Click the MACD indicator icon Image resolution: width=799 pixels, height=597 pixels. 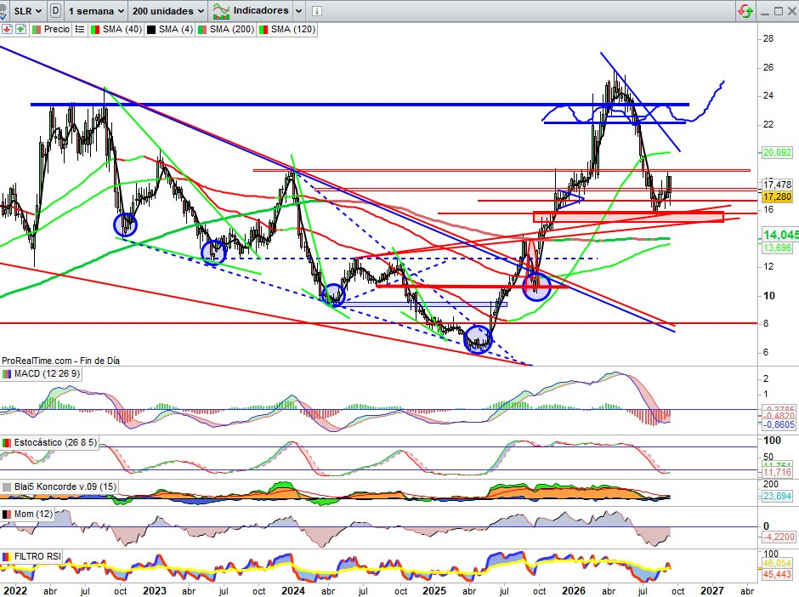7,374
